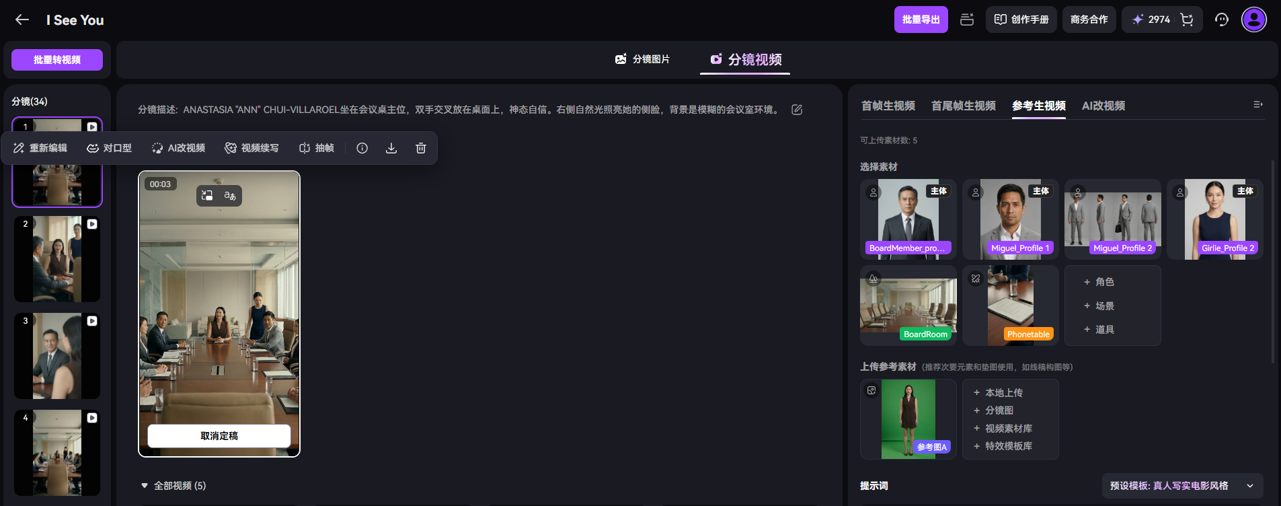Open the 预设模板 preset template dropdown
The width and height of the screenshot is (1281, 506).
click(x=1181, y=486)
